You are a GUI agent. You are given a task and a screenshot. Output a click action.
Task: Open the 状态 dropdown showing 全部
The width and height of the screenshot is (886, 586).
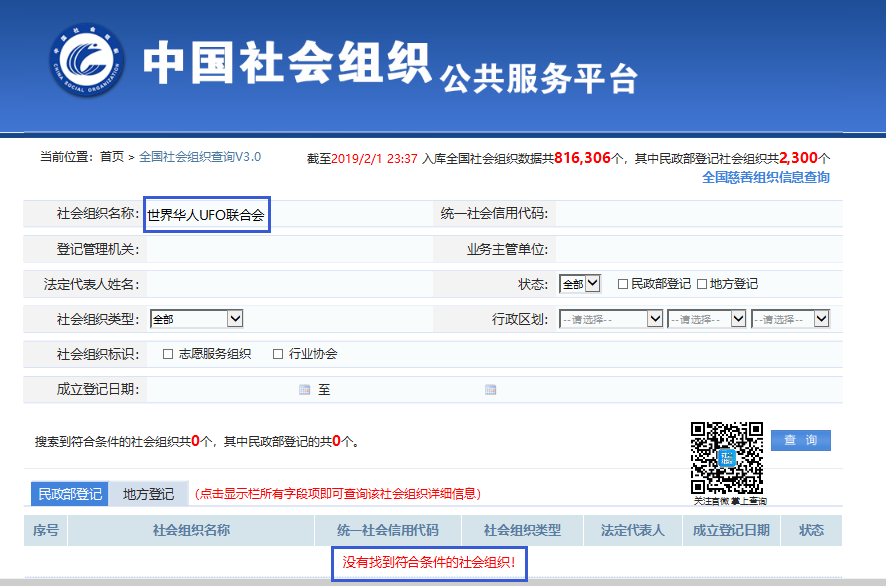[x=580, y=284]
